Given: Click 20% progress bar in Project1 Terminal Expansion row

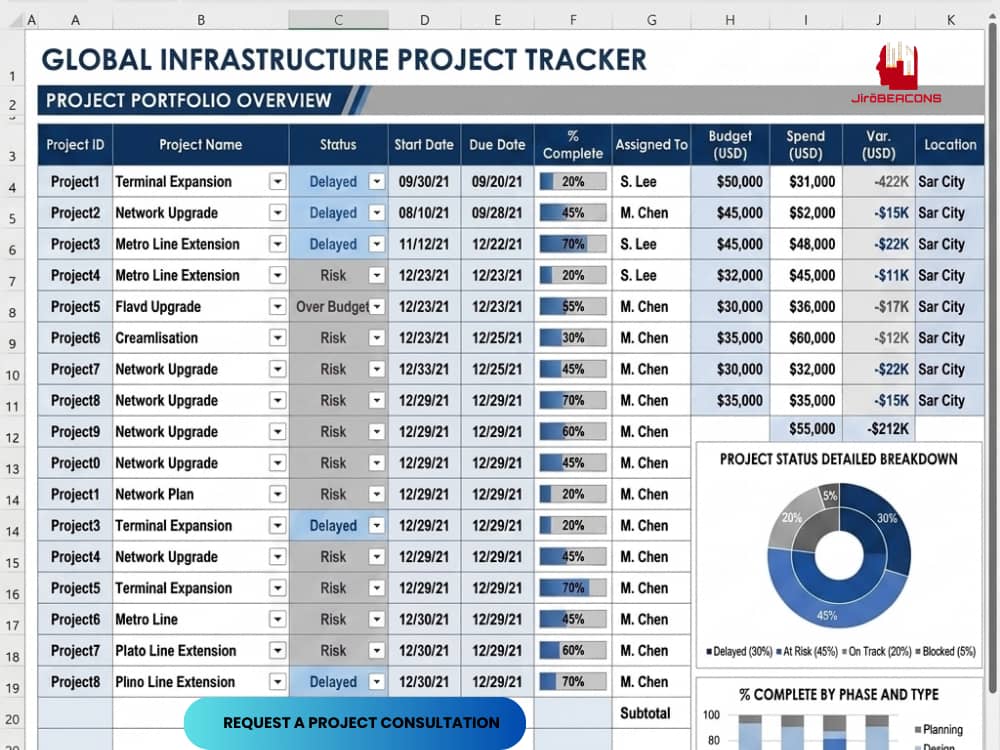Looking at the screenshot, I should pyautogui.click(x=573, y=182).
